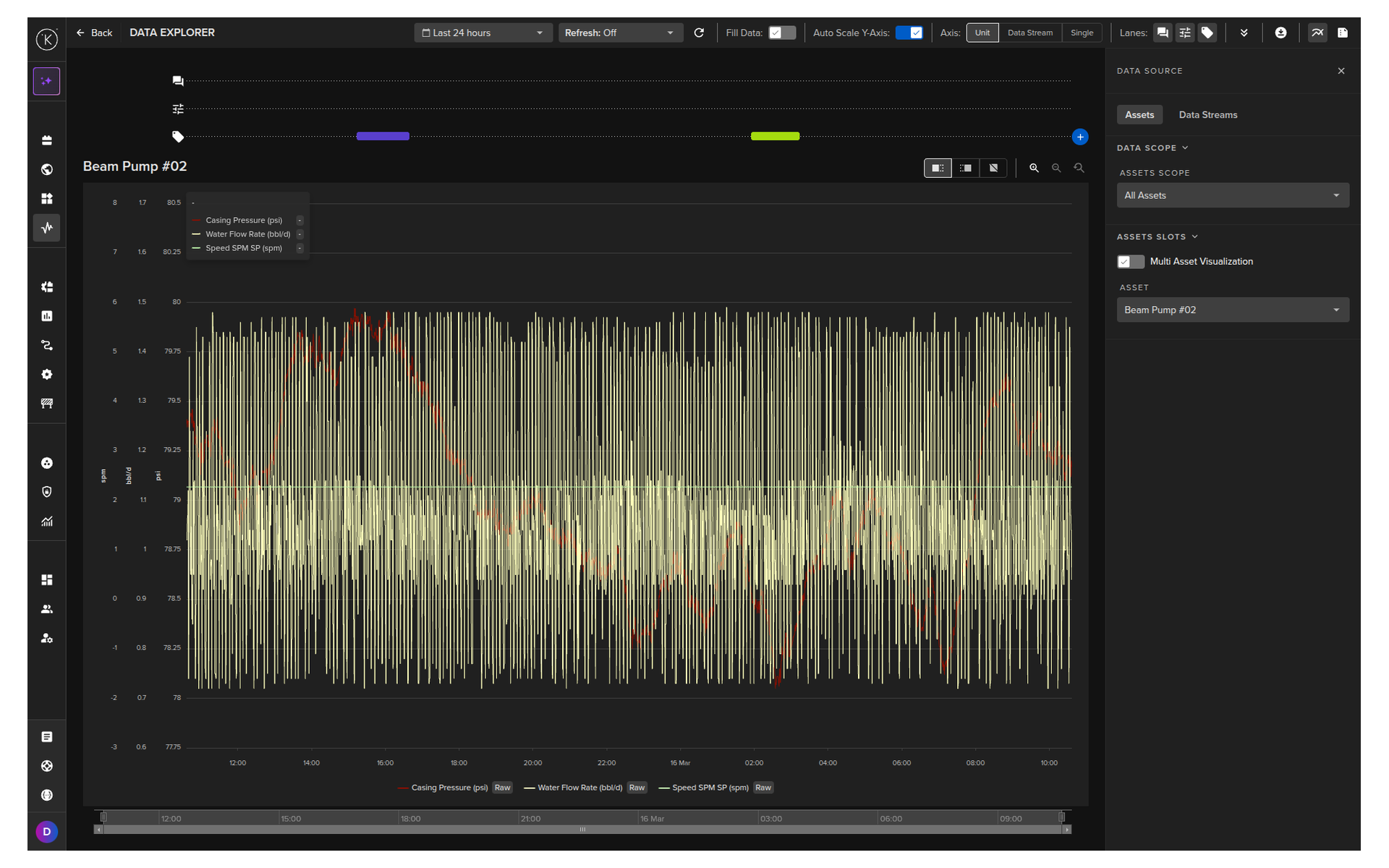Click the refresh icon in the top toolbar
This screenshot has height=868, width=1389.
click(x=699, y=33)
